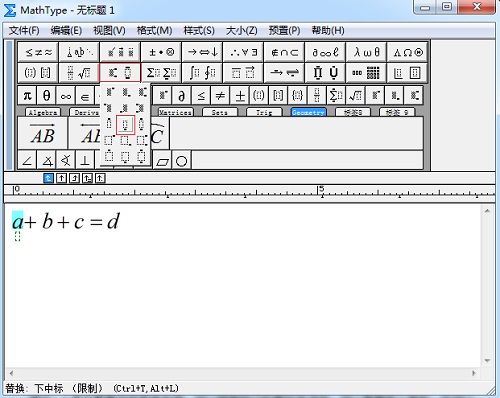
Task: Open the fence templates palette
Action: tap(38, 73)
